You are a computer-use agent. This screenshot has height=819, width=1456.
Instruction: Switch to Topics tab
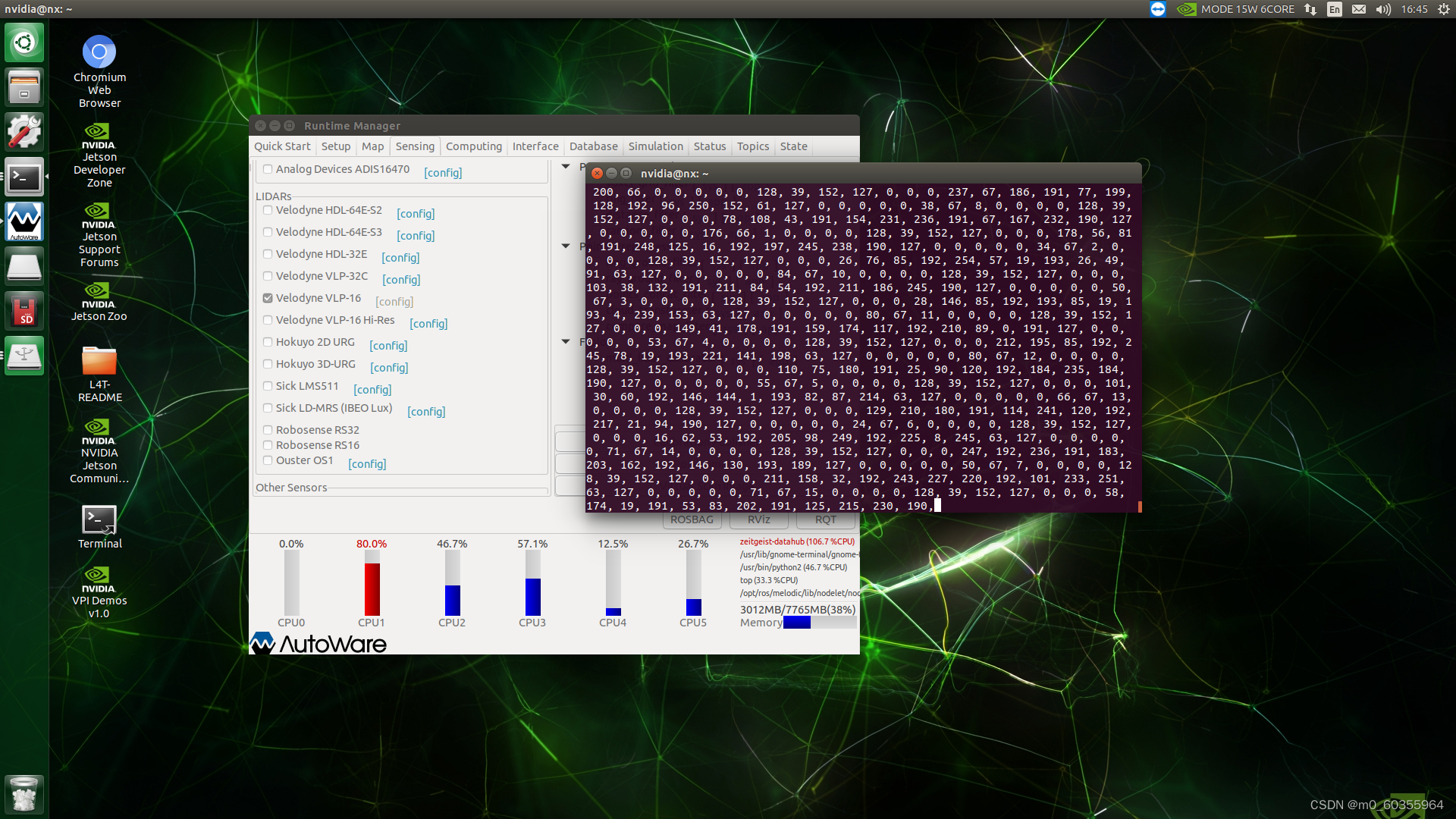click(x=753, y=146)
